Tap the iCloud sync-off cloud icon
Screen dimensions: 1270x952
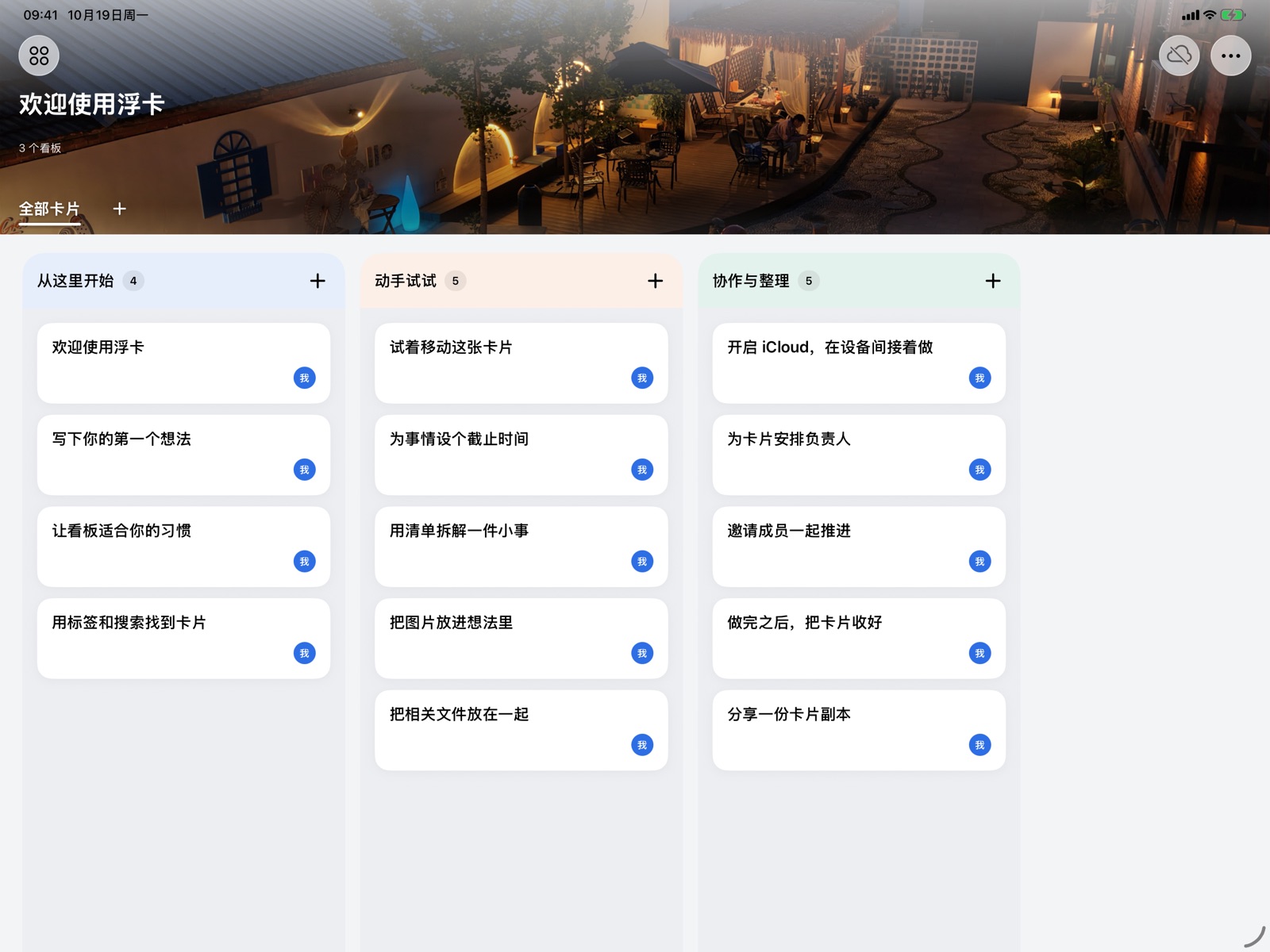point(1179,56)
